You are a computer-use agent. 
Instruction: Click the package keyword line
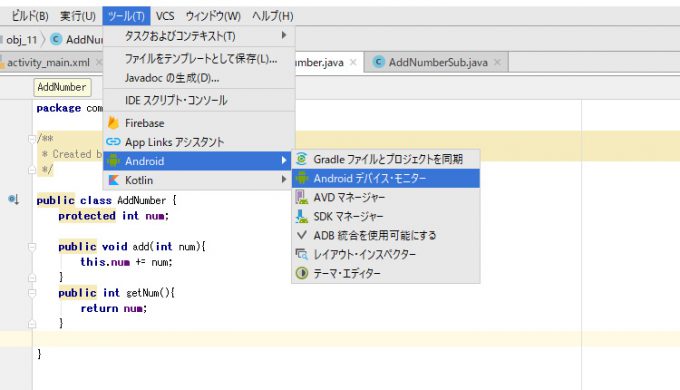pos(59,108)
